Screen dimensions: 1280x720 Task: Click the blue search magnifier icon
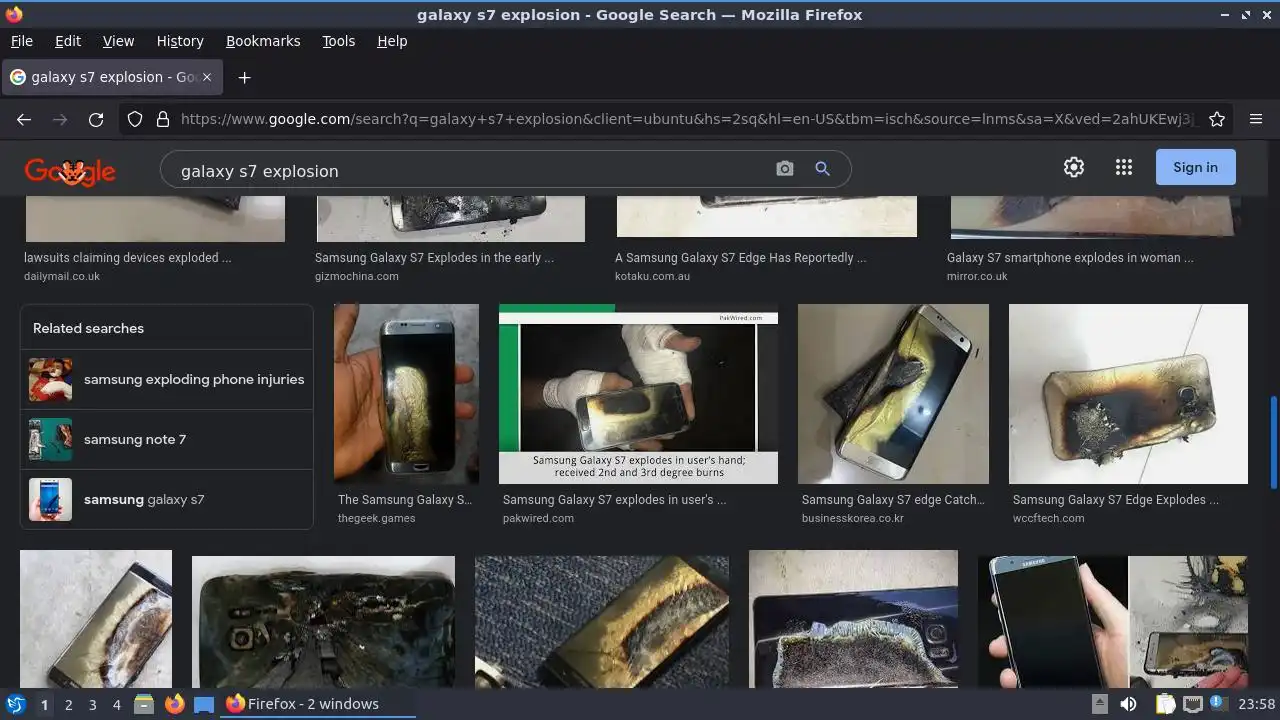(823, 169)
